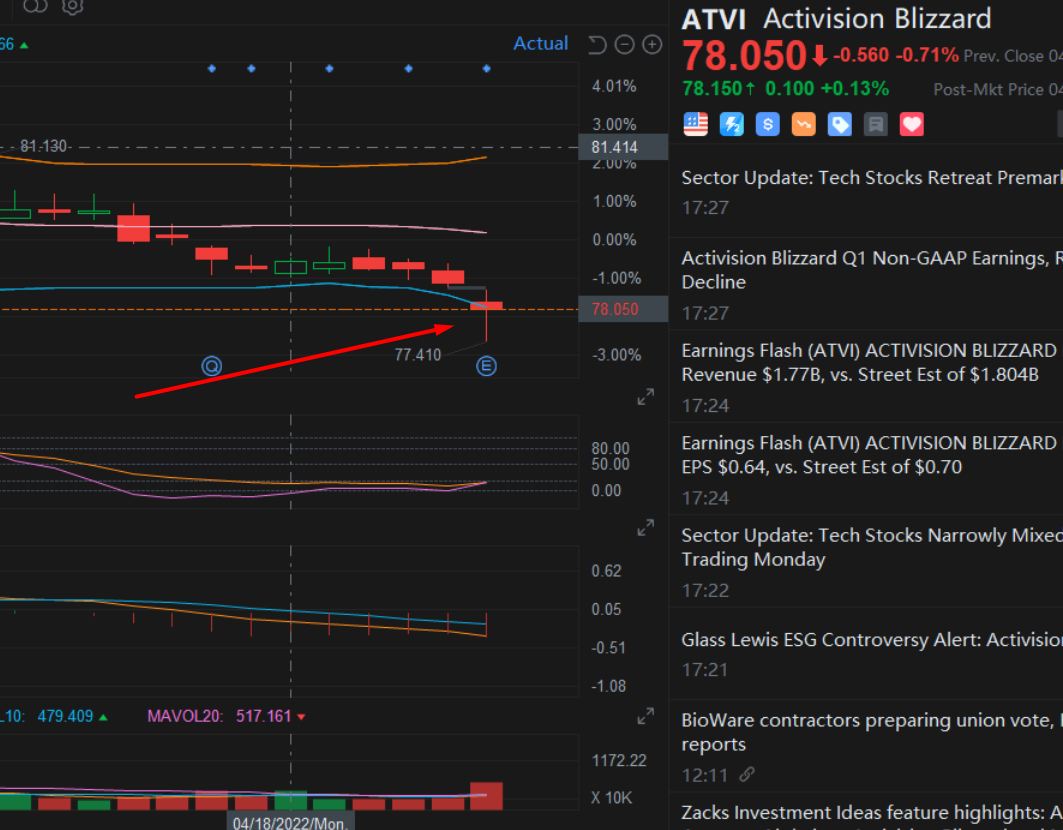Click the blue dollar sign icon
The image size is (1063, 830).
[767, 124]
